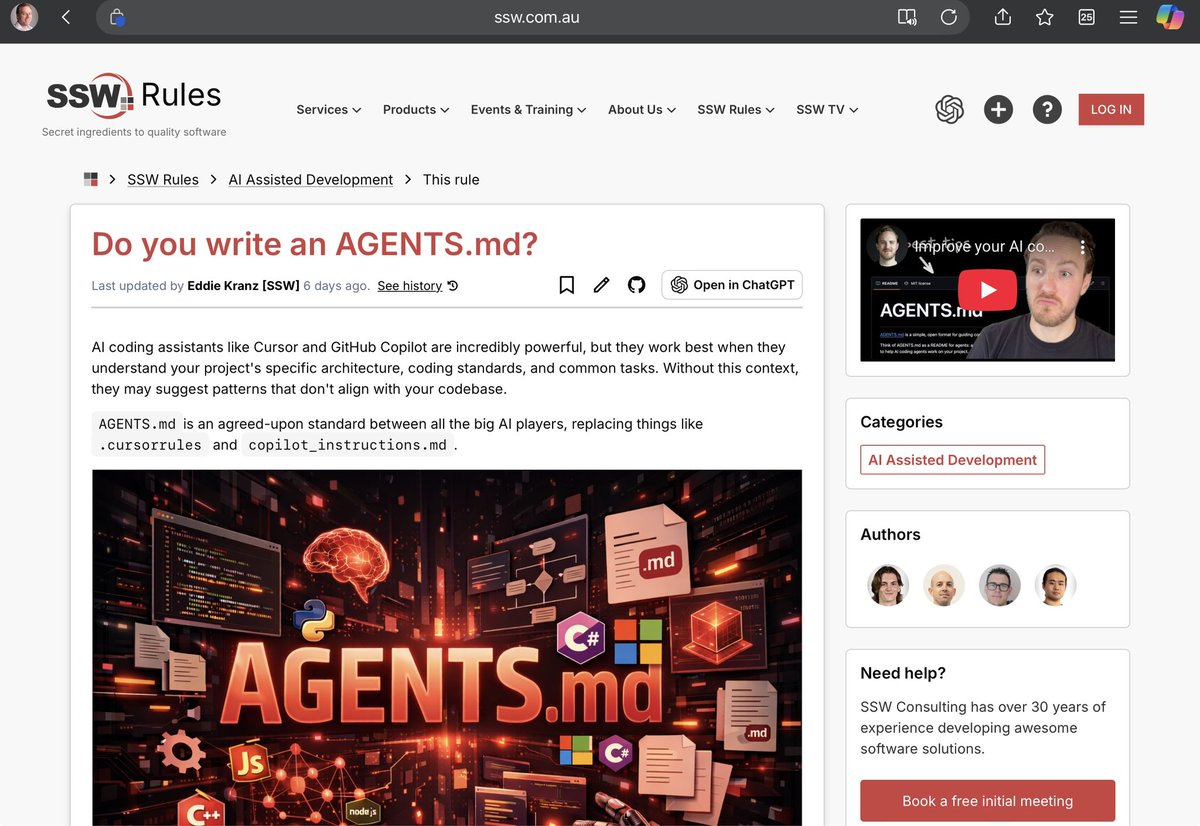Click the LOG IN button
Screen dimensions: 1200x826
tap(1111, 109)
